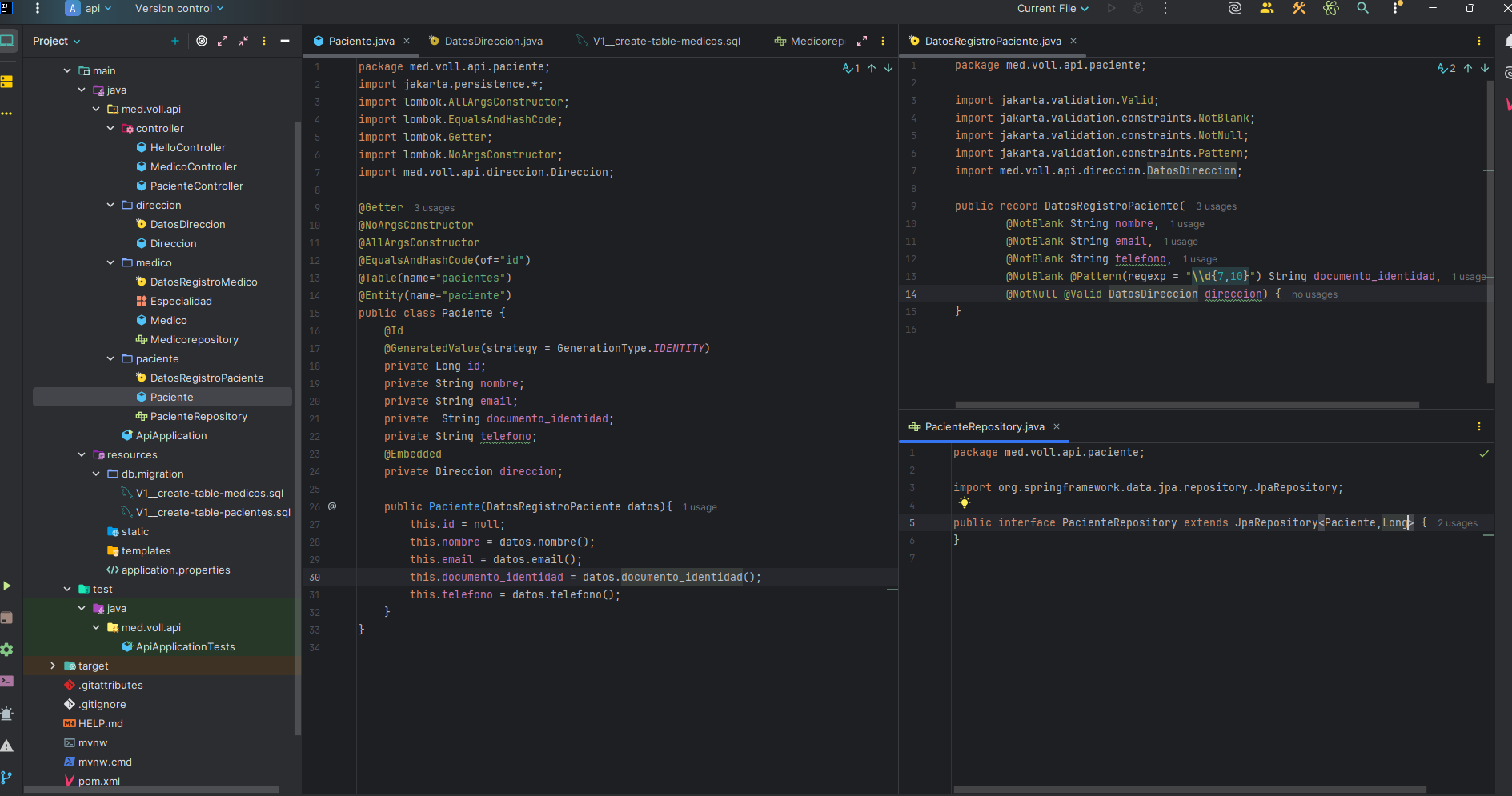The height and width of the screenshot is (796, 1512).
Task: Open Current File run configuration dropdown
Action: 1053,9
